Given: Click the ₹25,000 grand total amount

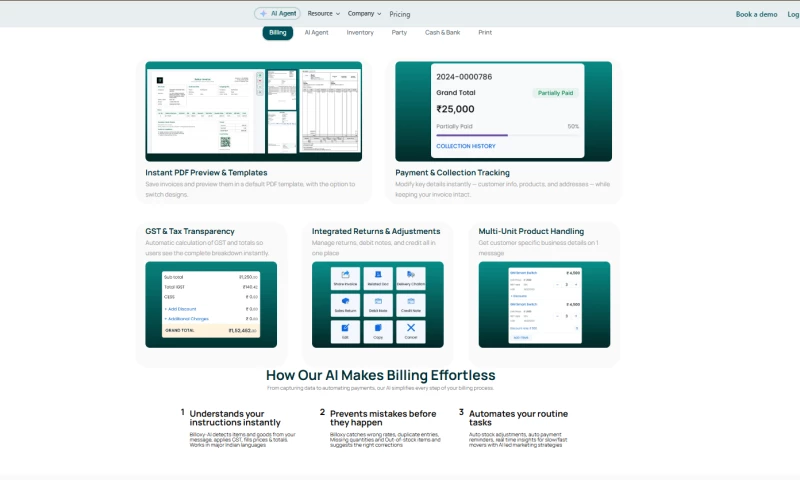Looking at the screenshot, I should tap(455, 109).
